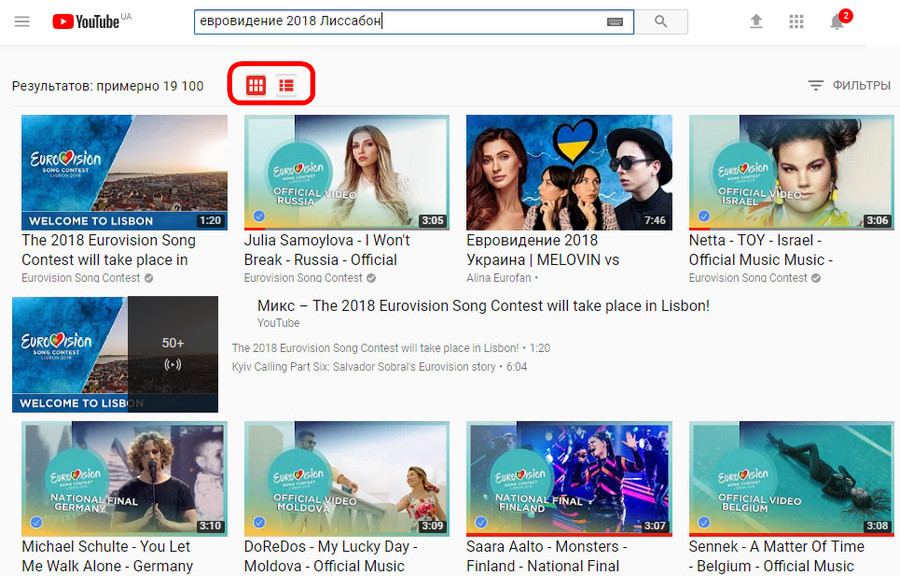Open 'The 2018 Eurovision Song Contest will take place in' title
The image size is (900, 576).
[108, 250]
